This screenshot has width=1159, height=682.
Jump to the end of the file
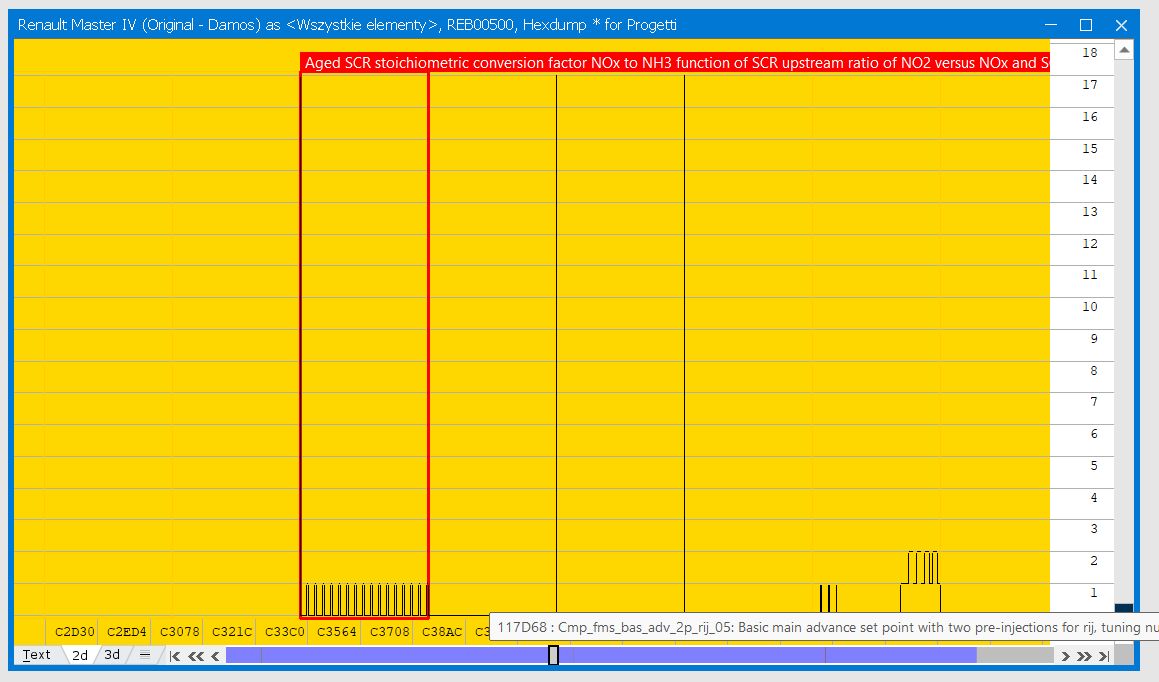click(1104, 655)
